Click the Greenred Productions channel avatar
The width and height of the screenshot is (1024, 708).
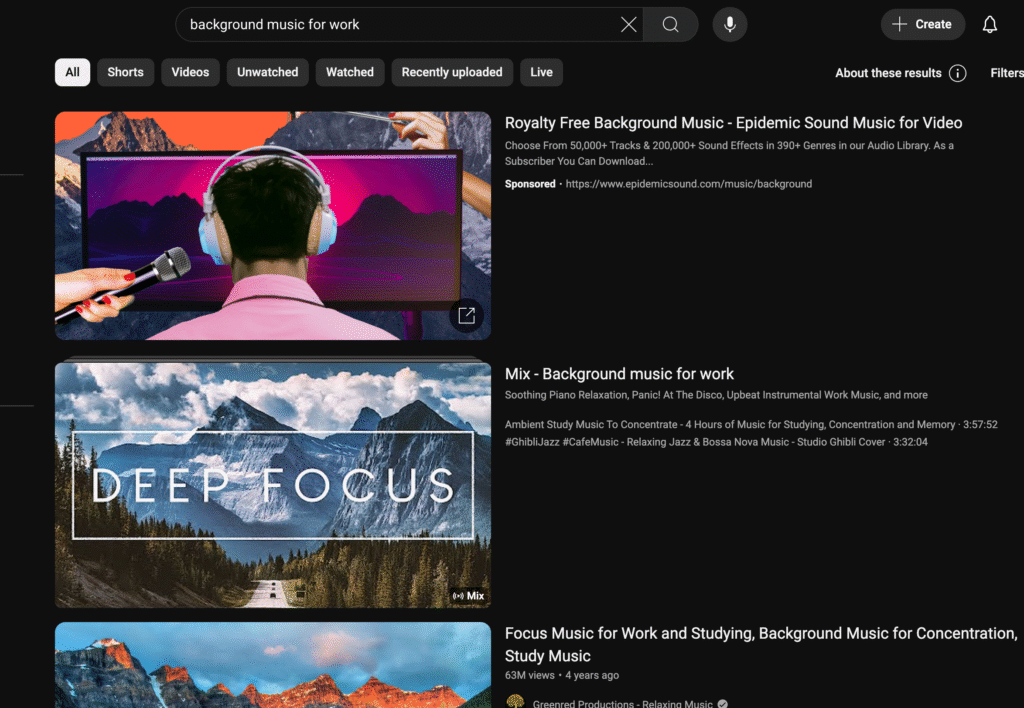coord(515,701)
